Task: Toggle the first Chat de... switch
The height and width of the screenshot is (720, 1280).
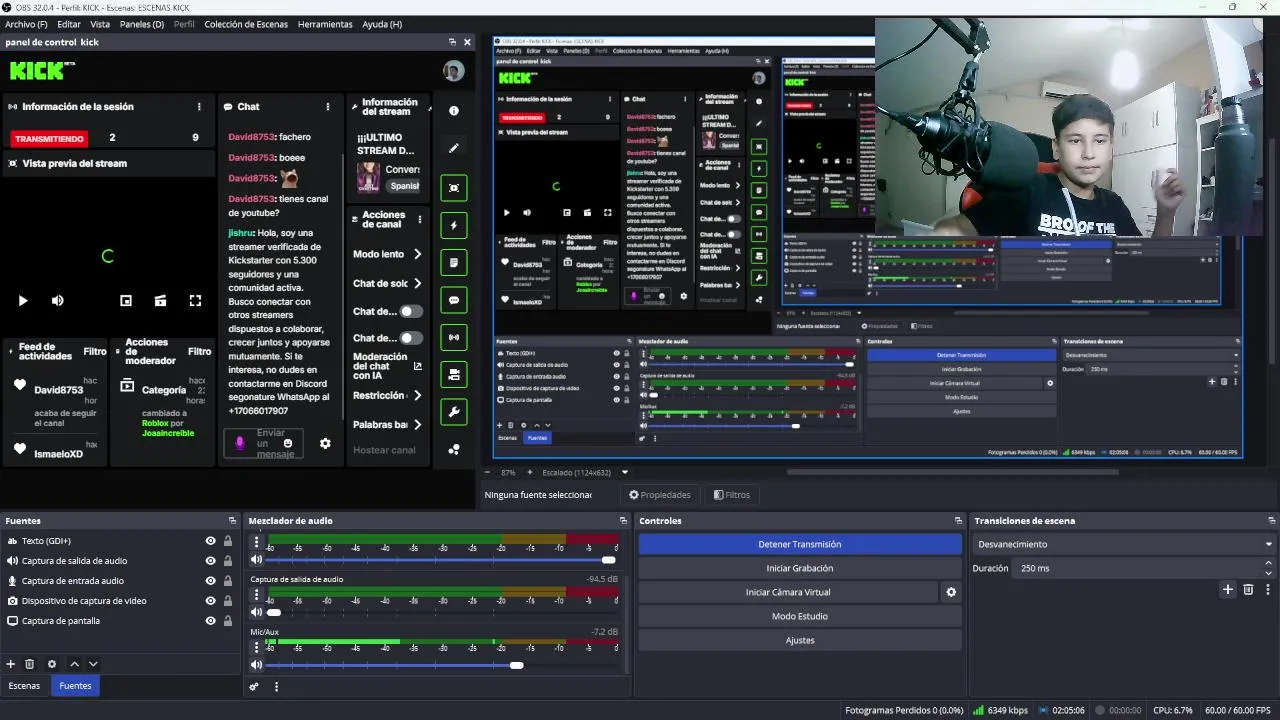Action: (411, 311)
